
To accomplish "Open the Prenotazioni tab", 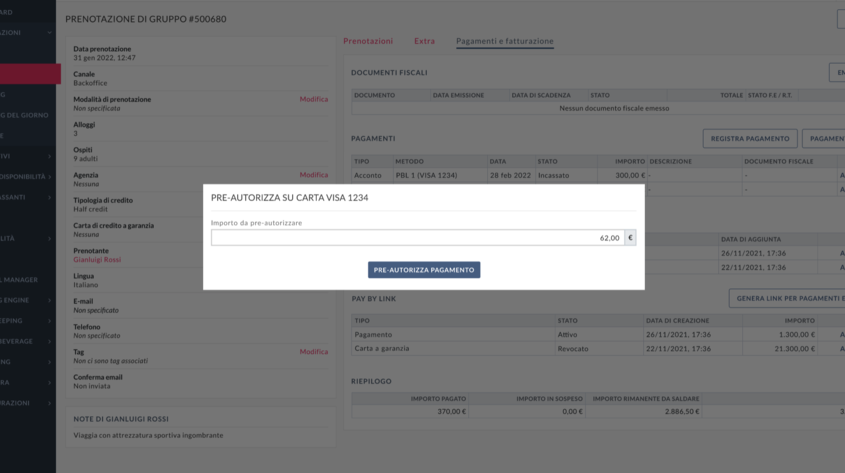I will [x=368, y=41].
